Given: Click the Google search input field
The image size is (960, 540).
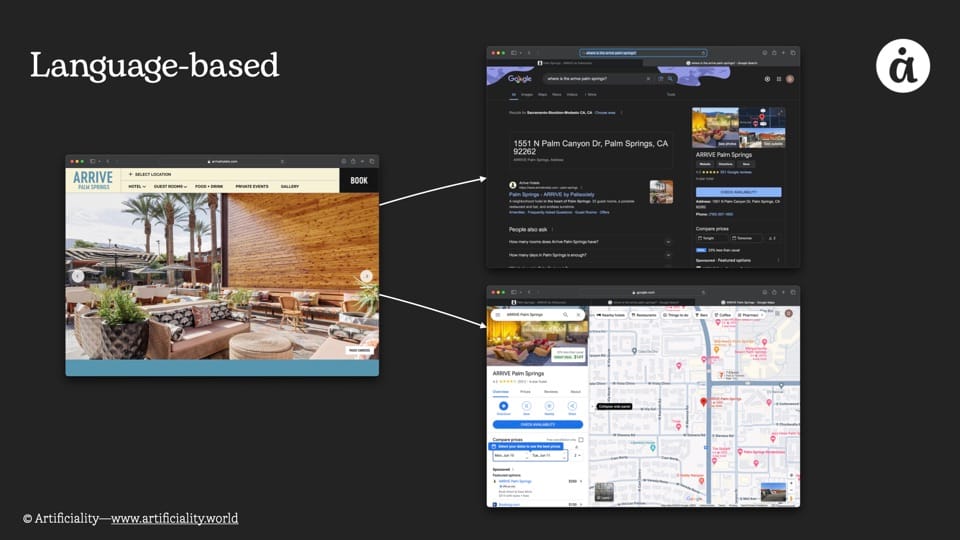Looking at the screenshot, I should (x=592, y=78).
